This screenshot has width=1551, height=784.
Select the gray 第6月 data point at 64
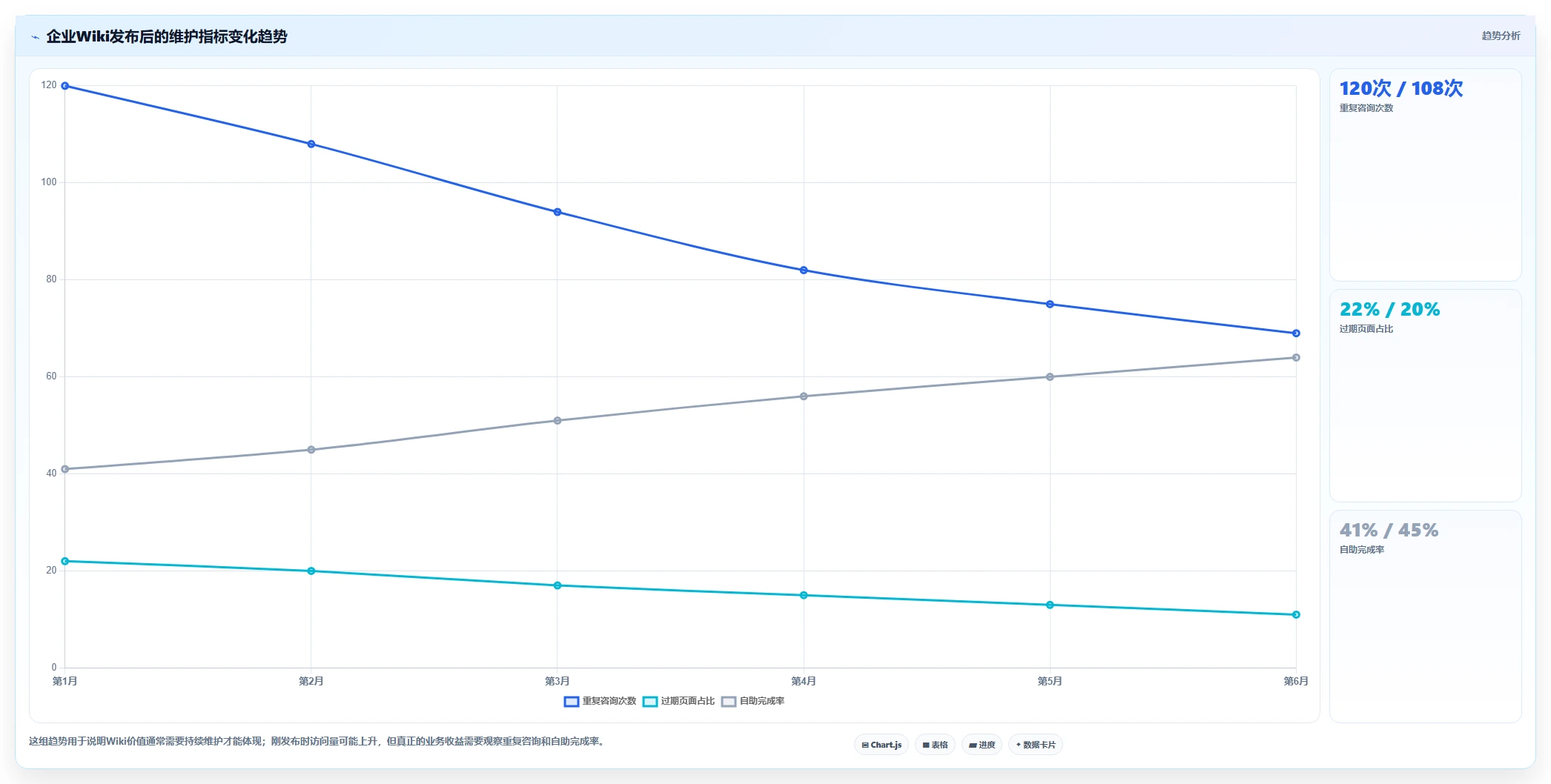1296,358
